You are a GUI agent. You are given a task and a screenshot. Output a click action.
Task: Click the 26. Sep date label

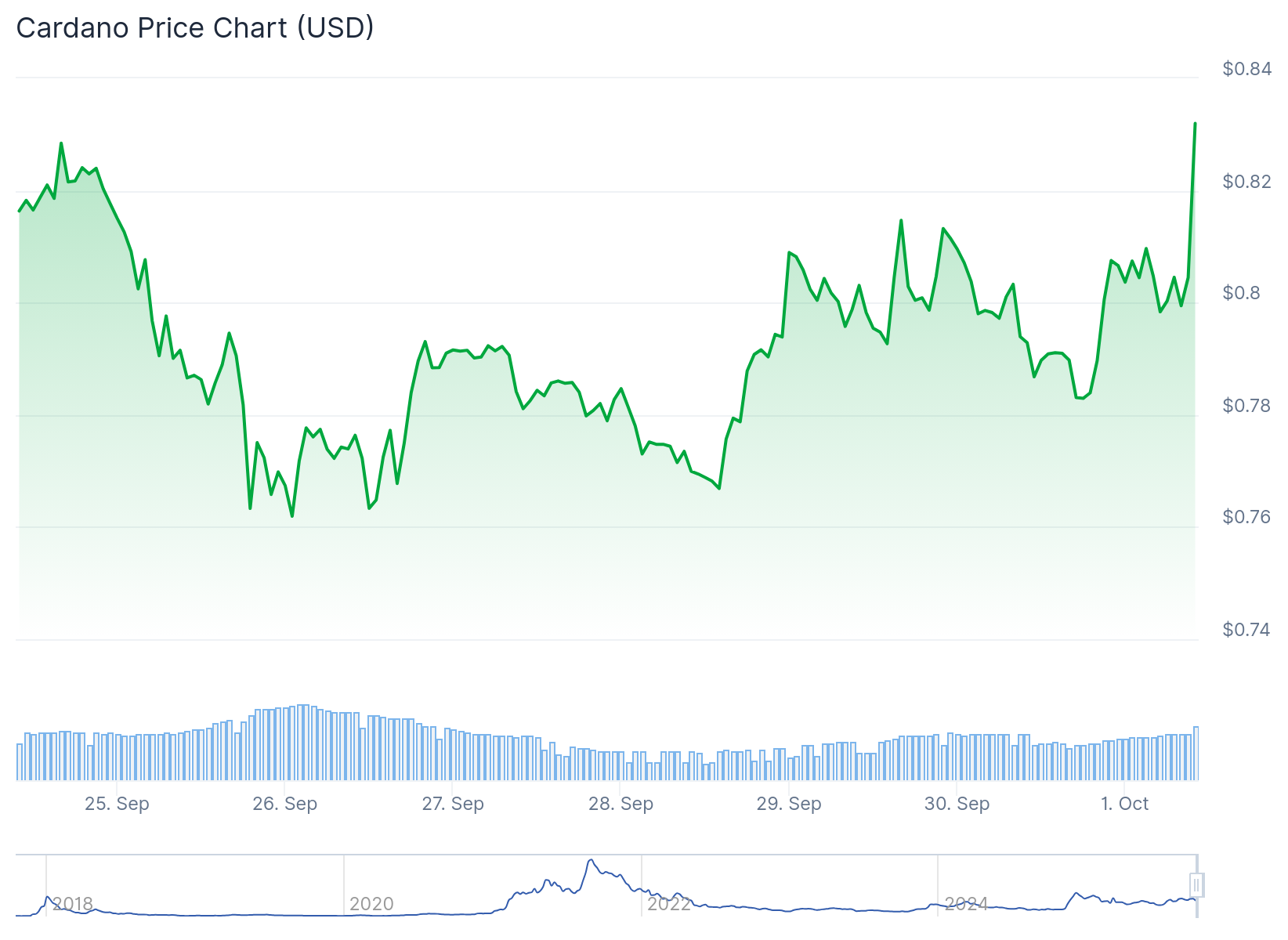tap(284, 804)
